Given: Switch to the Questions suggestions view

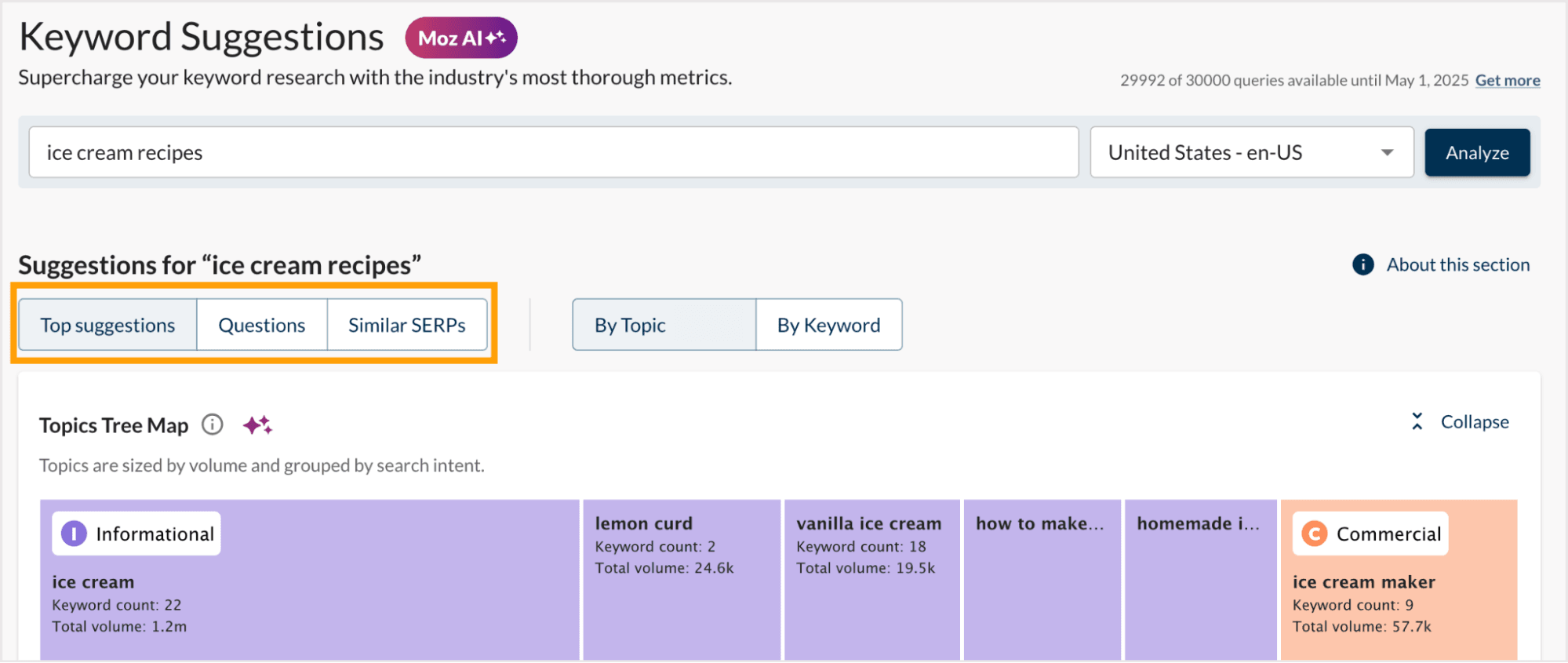Looking at the screenshot, I should tap(261, 324).
